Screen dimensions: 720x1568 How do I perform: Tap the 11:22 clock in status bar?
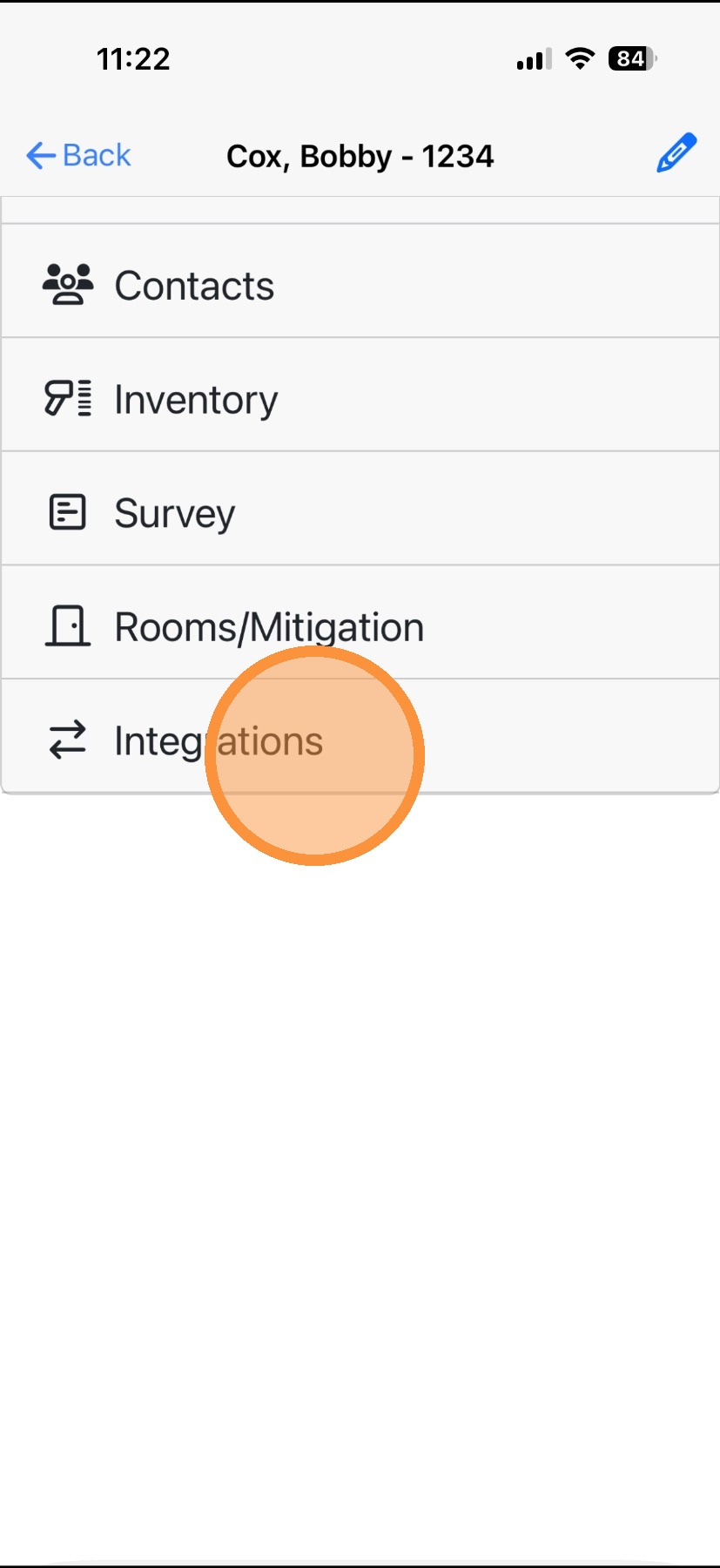point(132,59)
